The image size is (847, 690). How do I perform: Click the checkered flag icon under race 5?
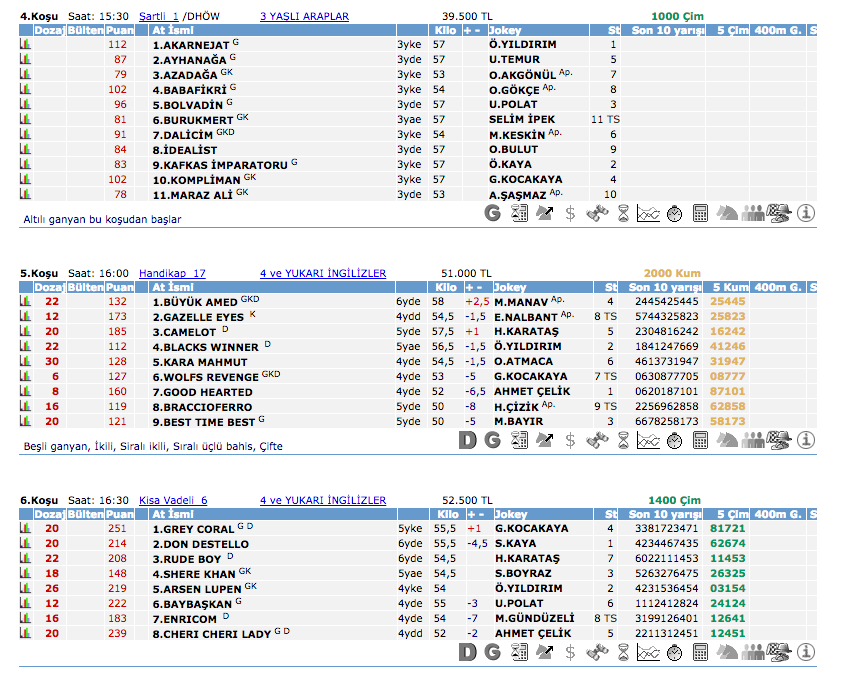[779, 440]
